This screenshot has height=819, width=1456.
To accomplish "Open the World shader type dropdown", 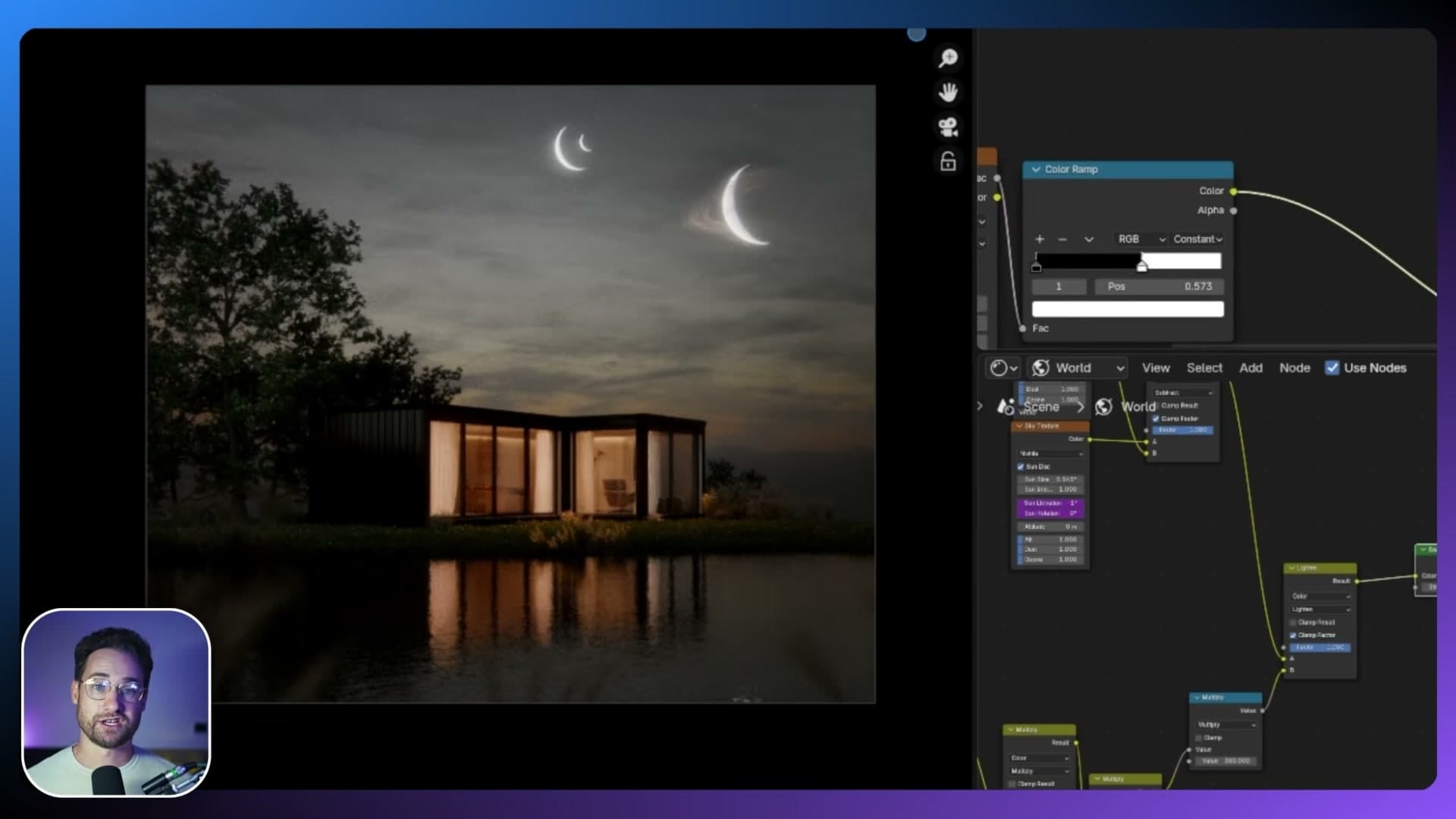I will [x=1078, y=368].
